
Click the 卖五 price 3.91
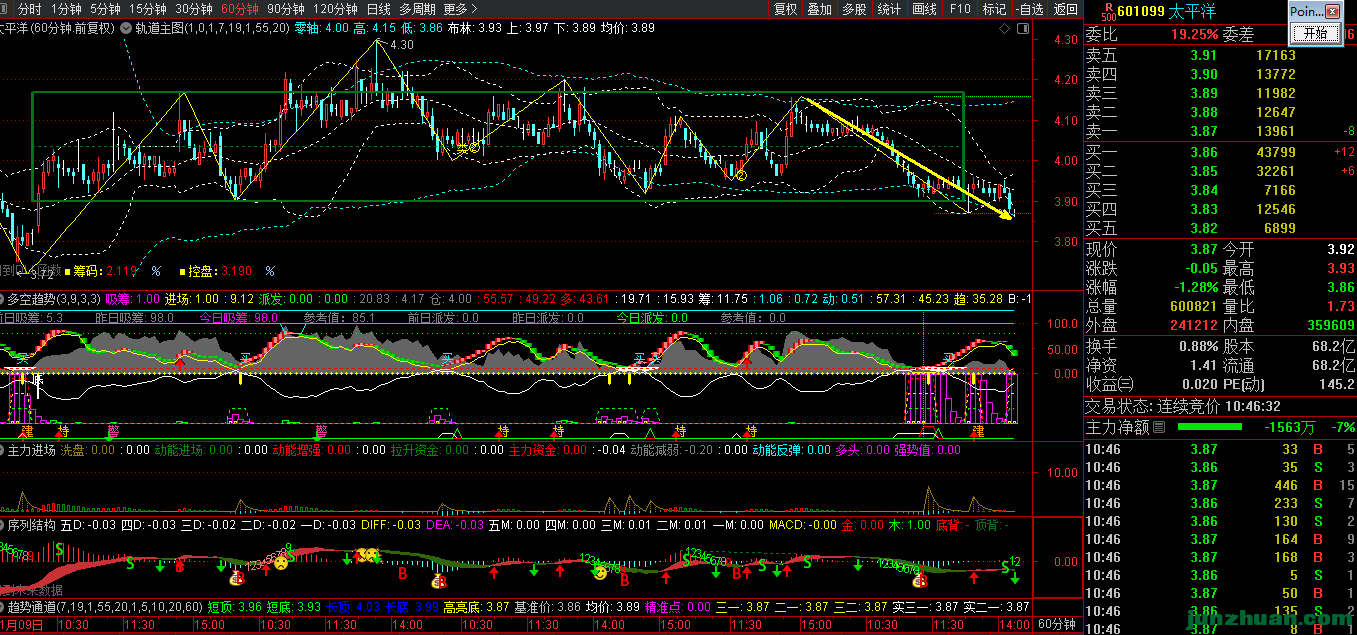tap(1204, 56)
